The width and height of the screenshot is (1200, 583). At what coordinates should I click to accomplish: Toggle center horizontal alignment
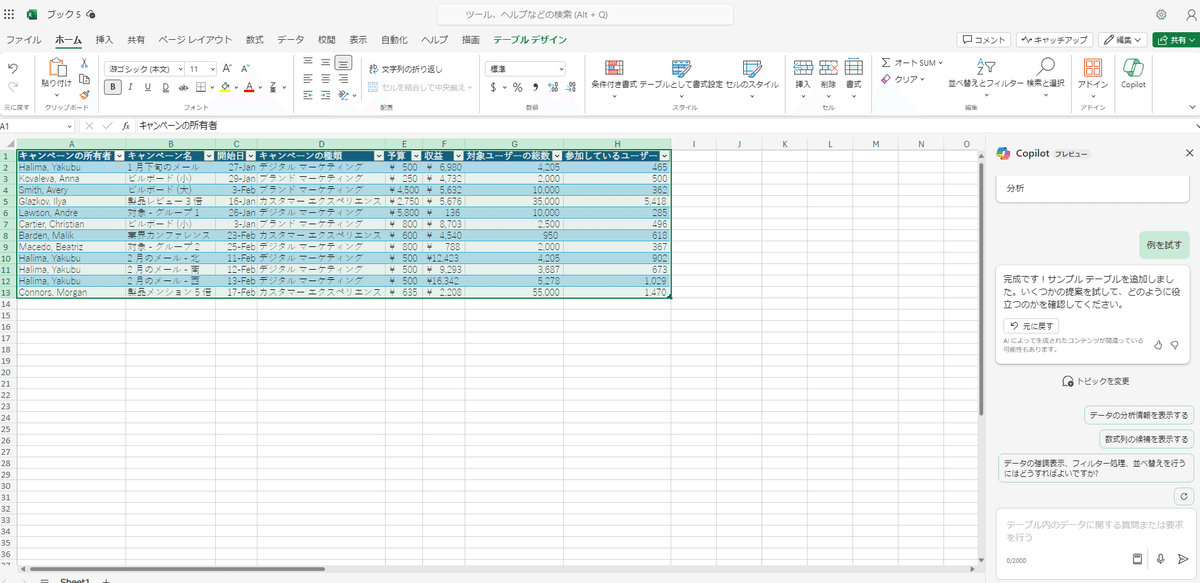pyautogui.click(x=326, y=78)
